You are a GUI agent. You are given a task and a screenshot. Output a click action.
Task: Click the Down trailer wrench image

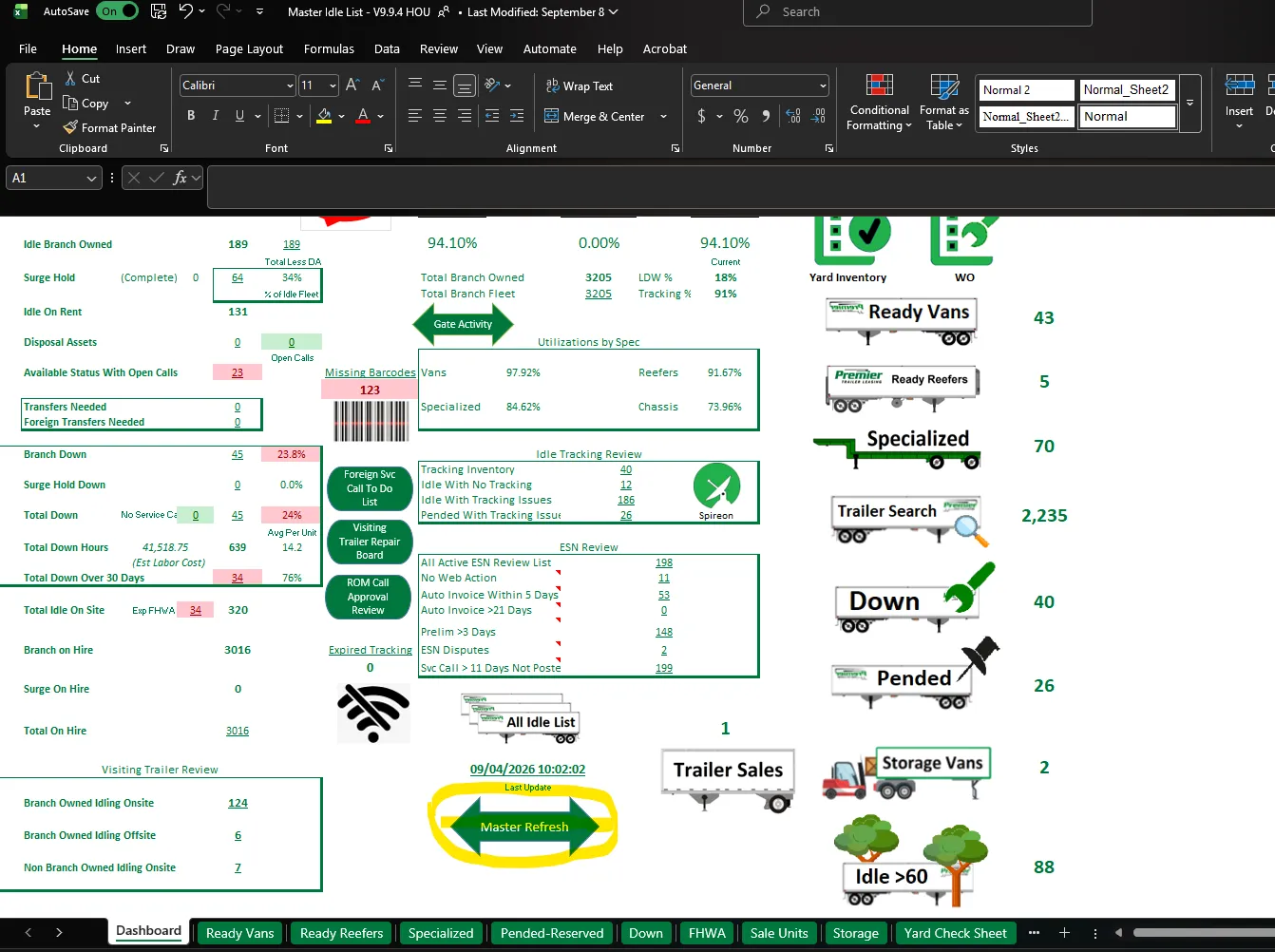tap(914, 599)
